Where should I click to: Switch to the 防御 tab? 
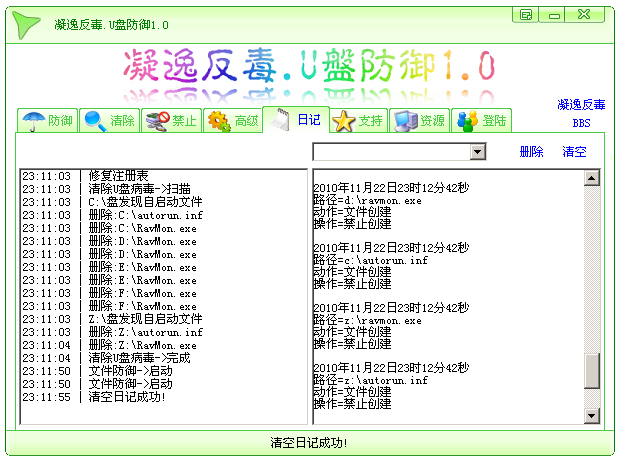[x=47, y=120]
